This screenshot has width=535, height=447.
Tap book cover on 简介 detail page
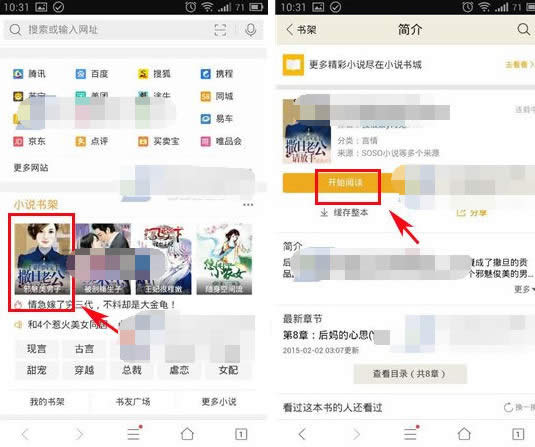click(x=307, y=131)
